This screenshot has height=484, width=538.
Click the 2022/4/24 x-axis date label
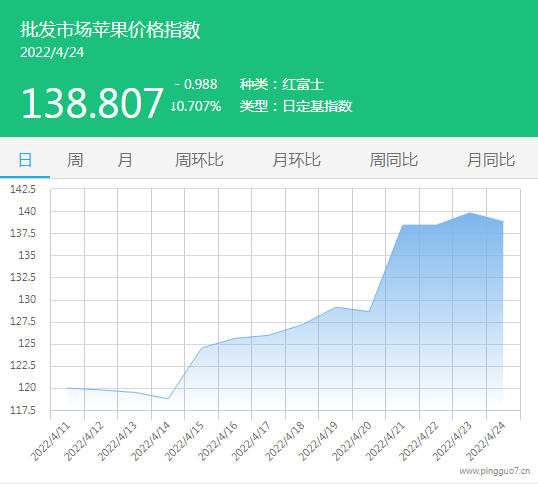486,441
